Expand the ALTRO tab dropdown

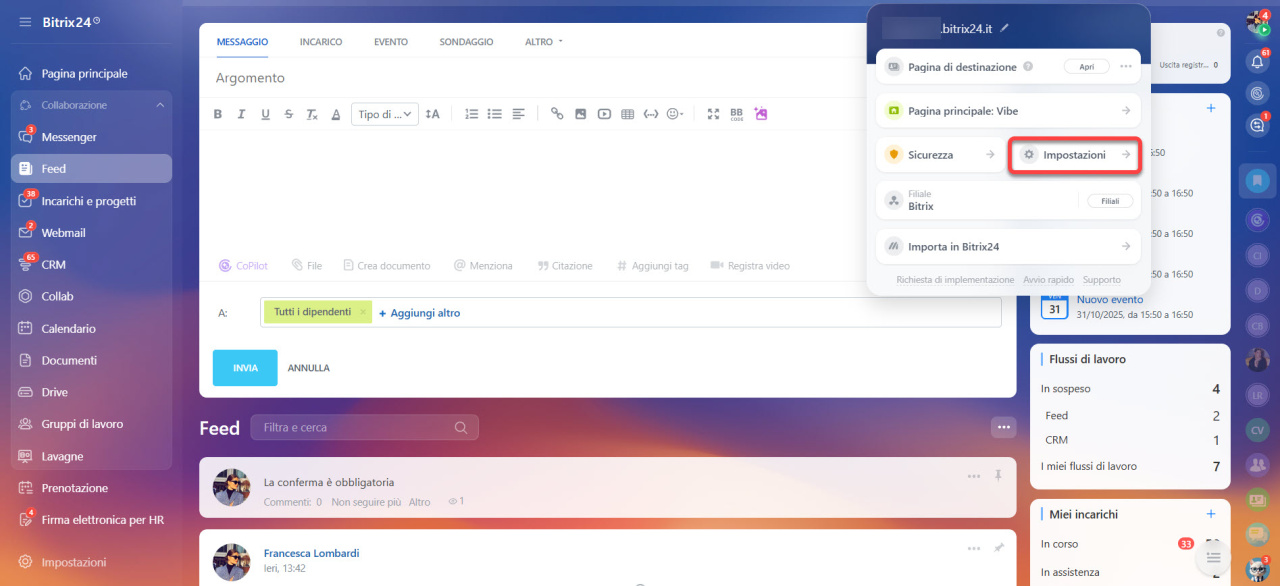(544, 42)
